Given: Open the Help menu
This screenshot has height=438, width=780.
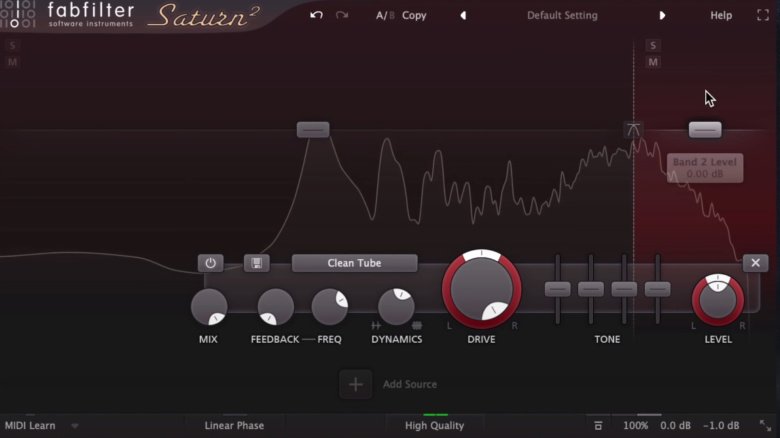Looking at the screenshot, I should [721, 15].
